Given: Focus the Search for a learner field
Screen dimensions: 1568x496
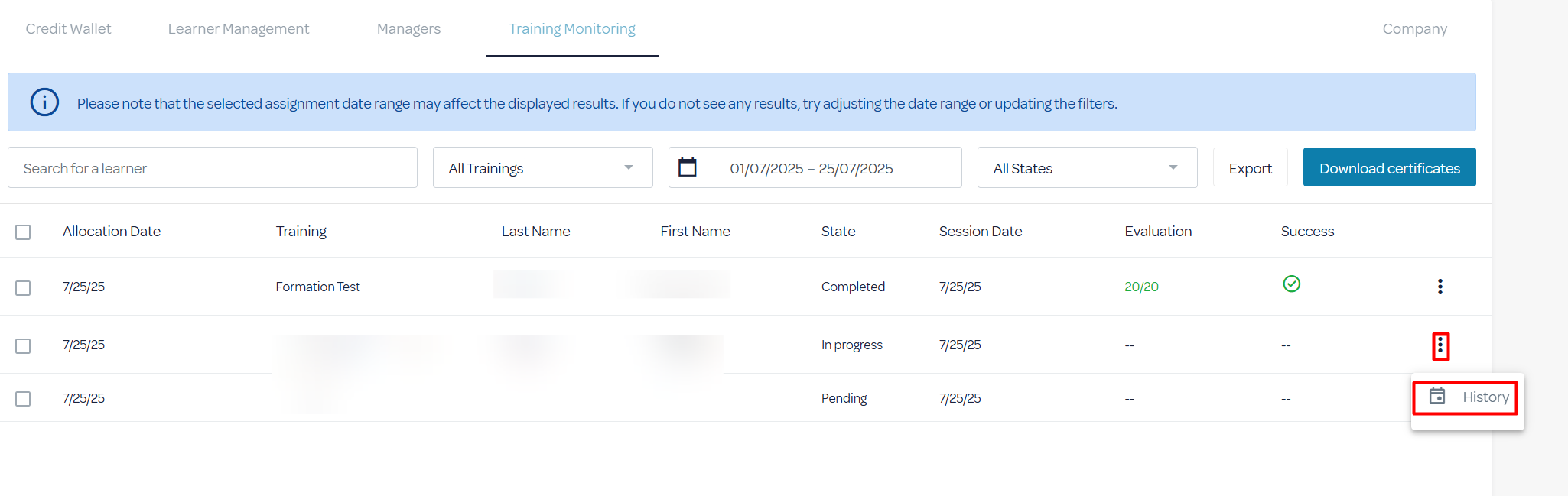Looking at the screenshot, I should pyautogui.click(x=212, y=168).
